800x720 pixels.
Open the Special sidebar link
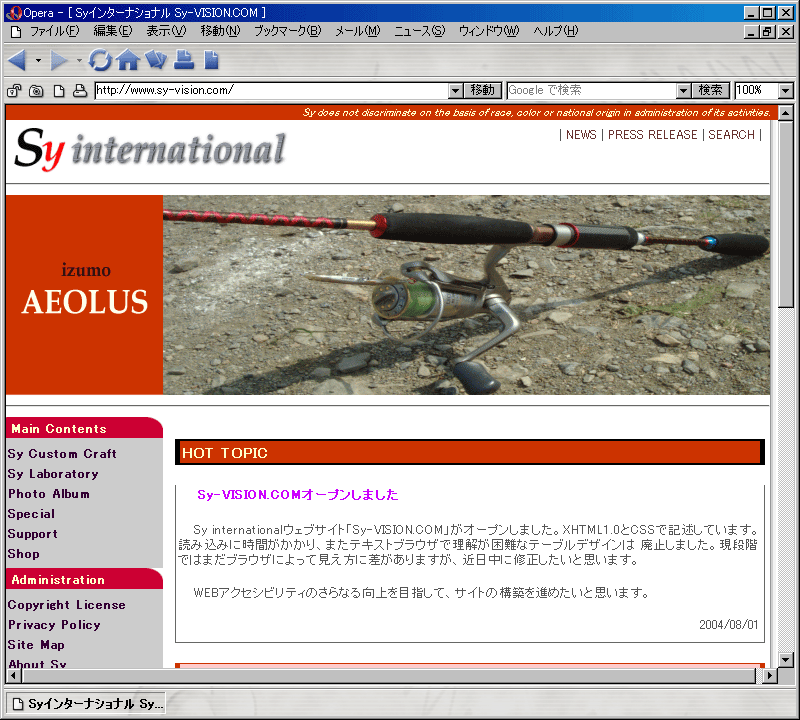pos(31,514)
